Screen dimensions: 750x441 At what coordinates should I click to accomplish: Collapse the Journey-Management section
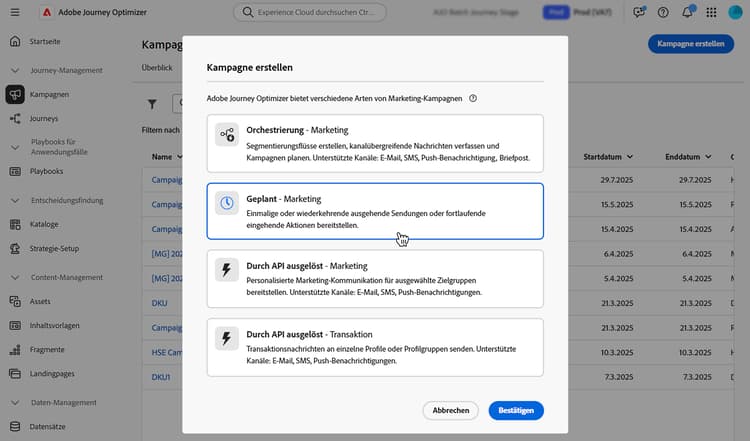click(x=15, y=70)
